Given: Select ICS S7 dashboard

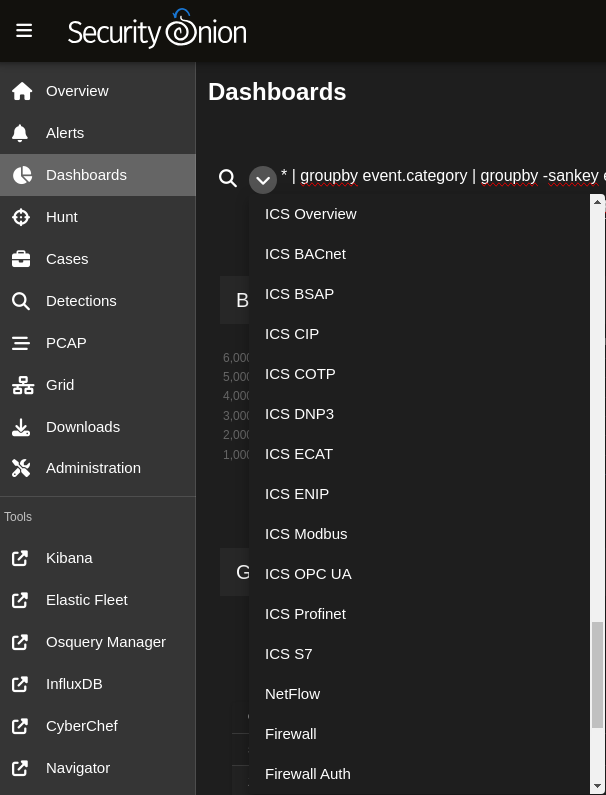Looking at the screenshot, I should 419,654.
